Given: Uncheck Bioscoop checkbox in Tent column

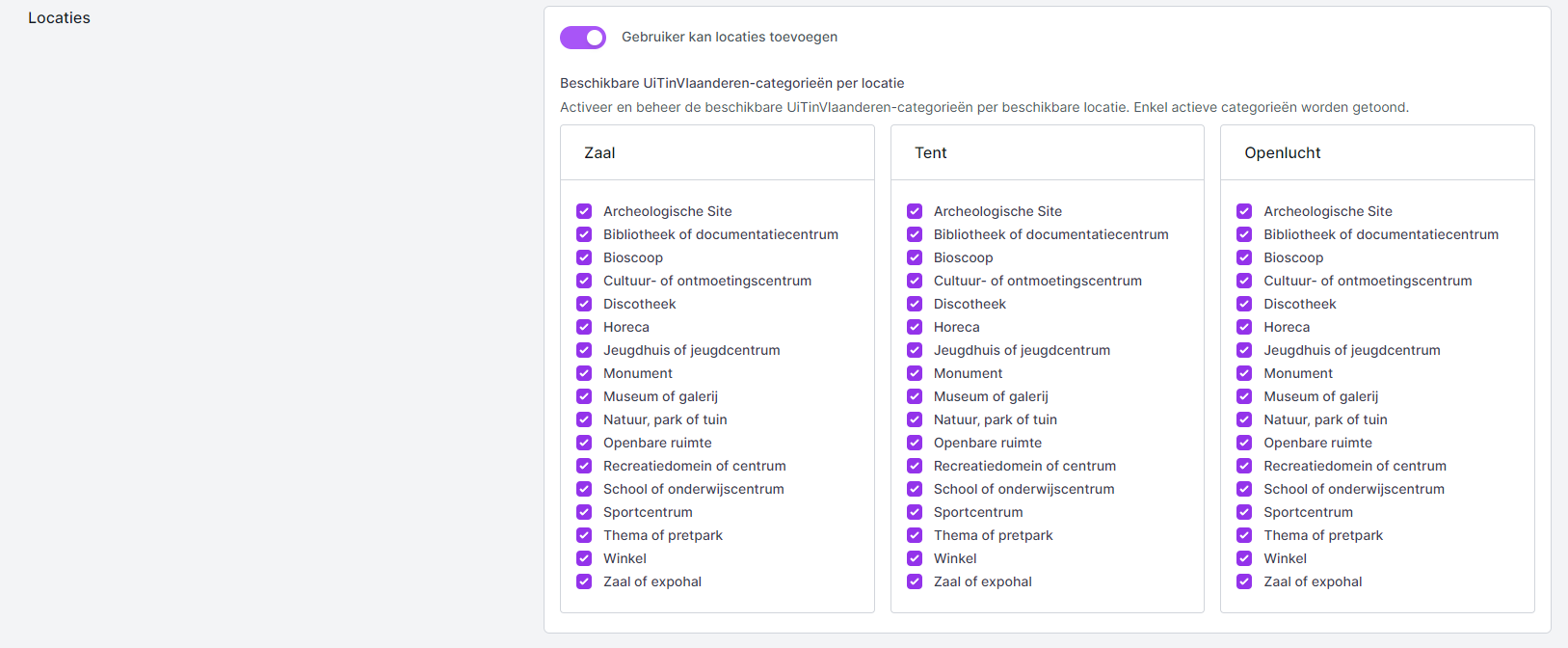Looking at the screenshot, I should [x=915, y=257].
